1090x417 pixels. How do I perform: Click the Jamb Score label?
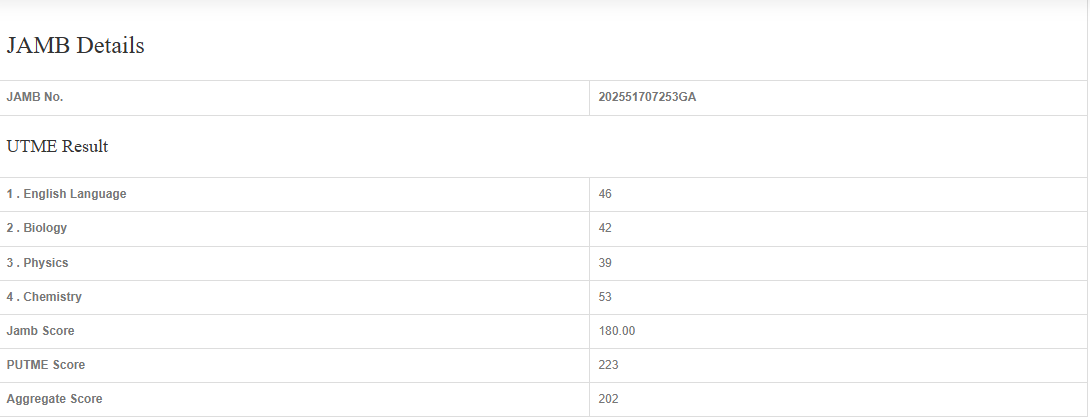click(40, 331)
